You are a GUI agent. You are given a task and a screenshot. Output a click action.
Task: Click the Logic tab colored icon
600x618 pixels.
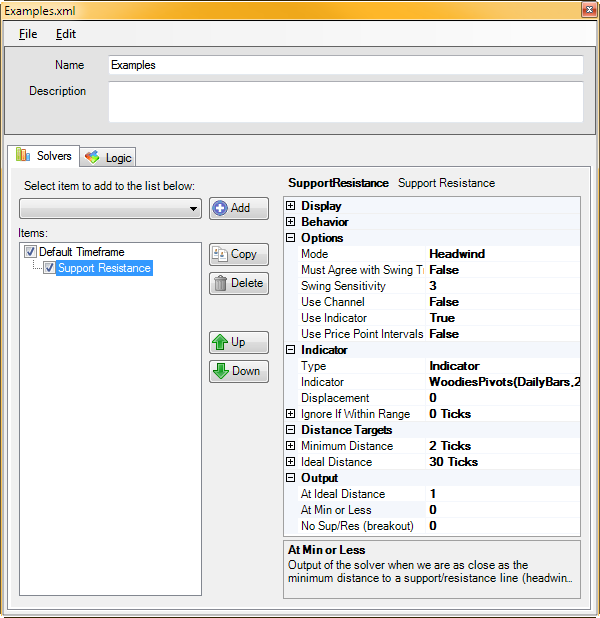pos(93,157)
